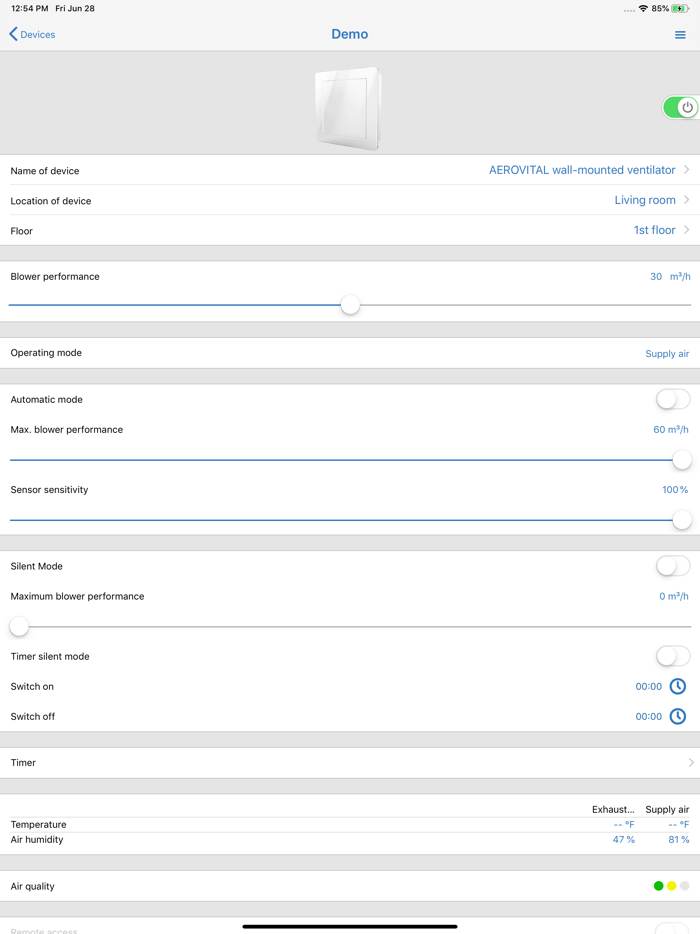Tap the green air quality dot
This screenshot has height=934, width=700.
658,886
